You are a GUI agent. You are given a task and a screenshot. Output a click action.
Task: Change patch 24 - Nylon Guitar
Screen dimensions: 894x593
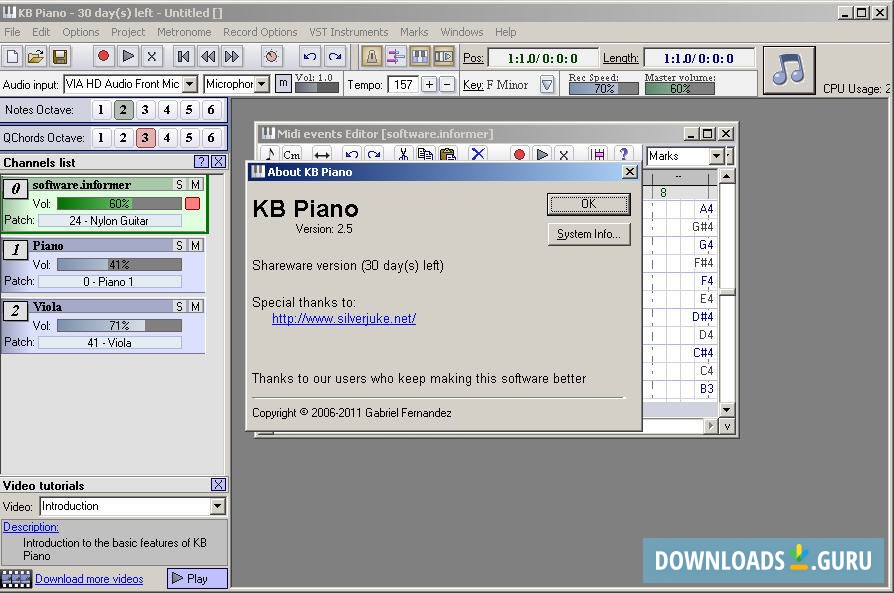(110, 221)
